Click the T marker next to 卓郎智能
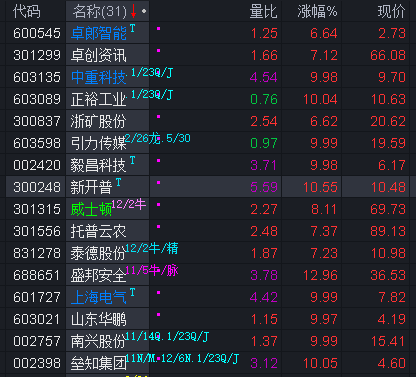Viewport: 416px width, 377px height. click(x=132, y=28)
